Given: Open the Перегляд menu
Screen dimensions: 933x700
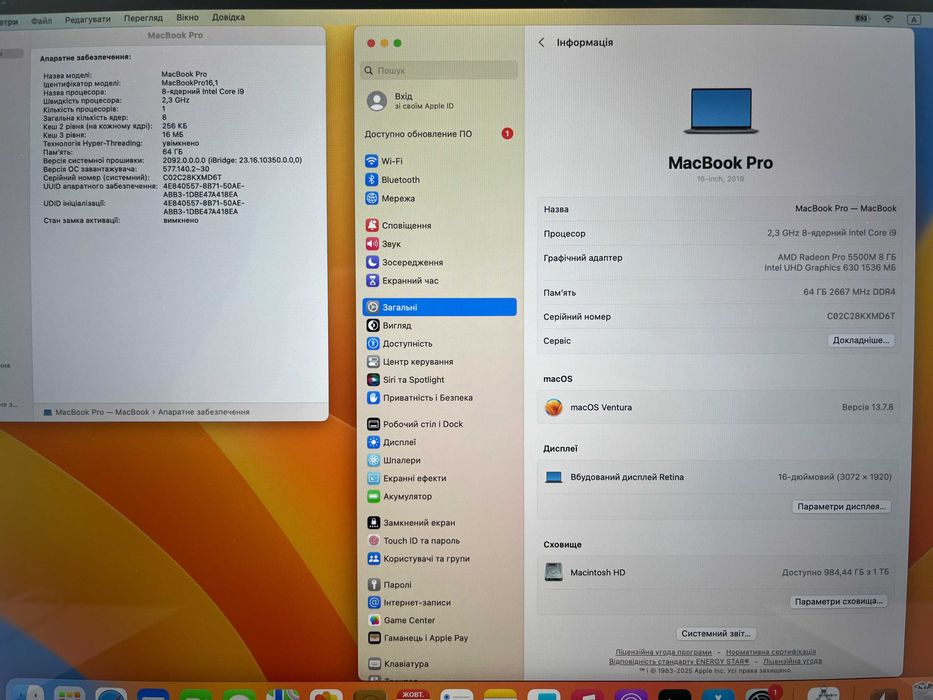Looking at the screenshot, I should click(143, 18).
